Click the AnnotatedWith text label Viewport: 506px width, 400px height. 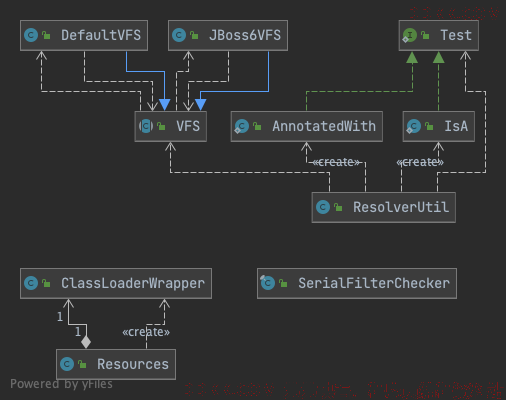tap(324, 126)
